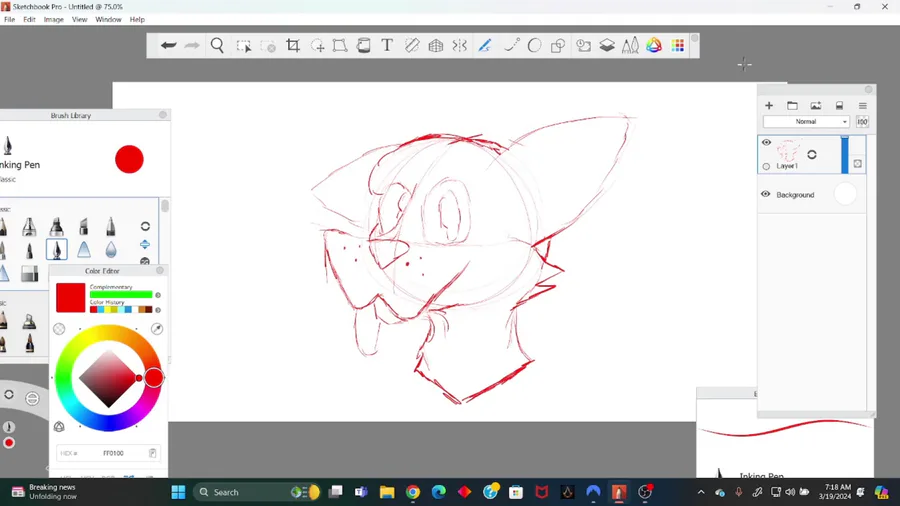The height and width of the screenshot is (506, 900).
Task: Click the reset brush circular arrow
Action: 145,226
